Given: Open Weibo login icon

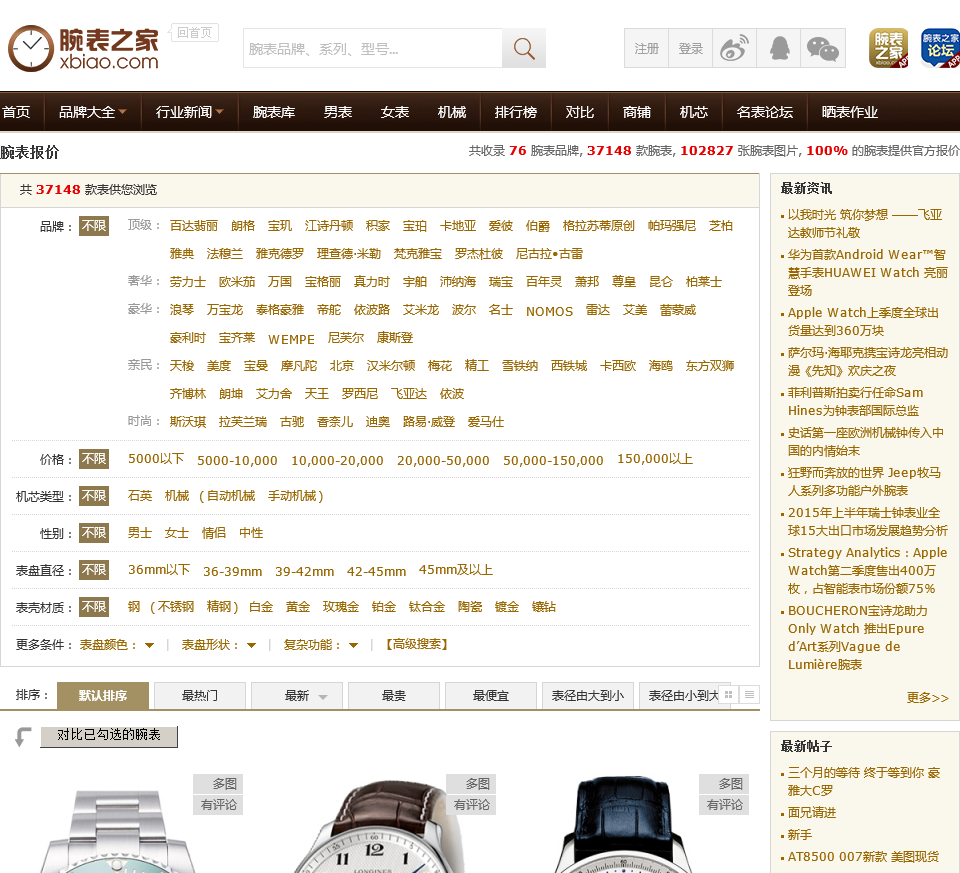Looking at the screenshot, I should point(734,48).
